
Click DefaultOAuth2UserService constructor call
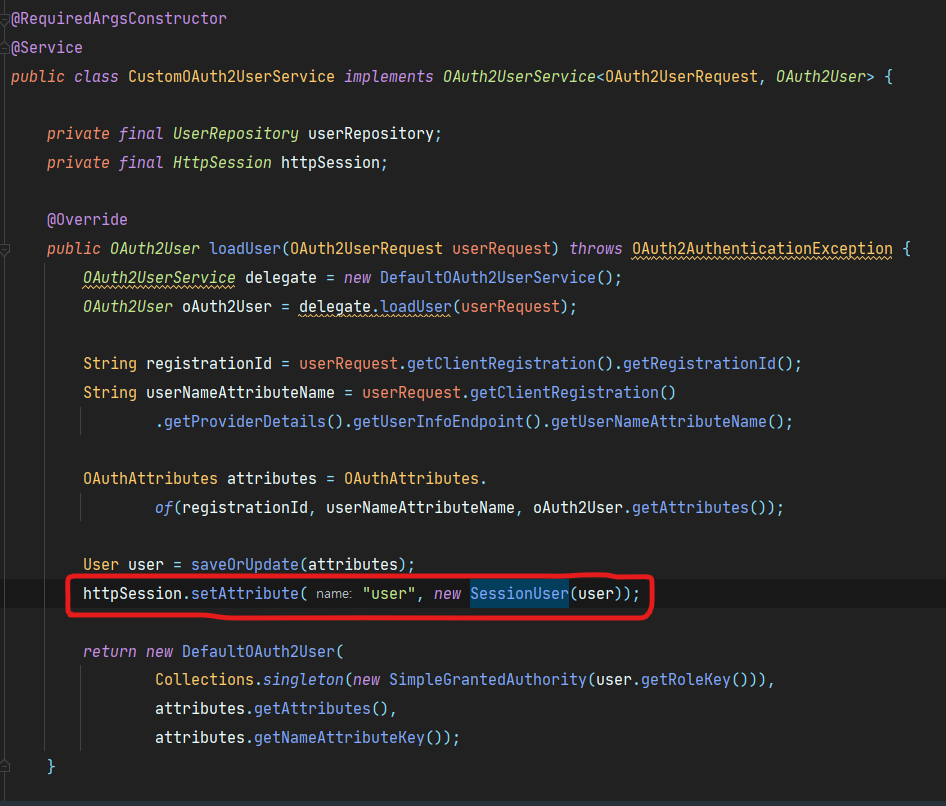(x=487, y=278)
